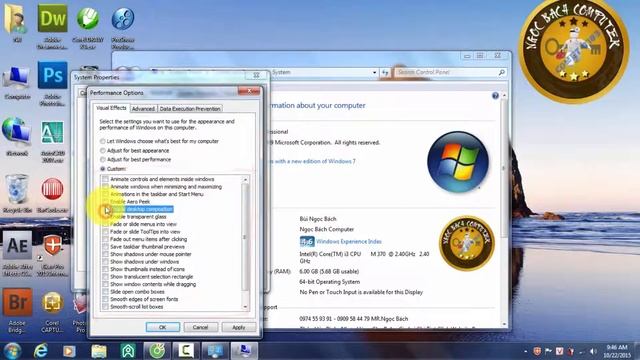Check Animate windows when minimizing and maximizing
Viewport: 640px width, 360px height.
tap(105, 187)
